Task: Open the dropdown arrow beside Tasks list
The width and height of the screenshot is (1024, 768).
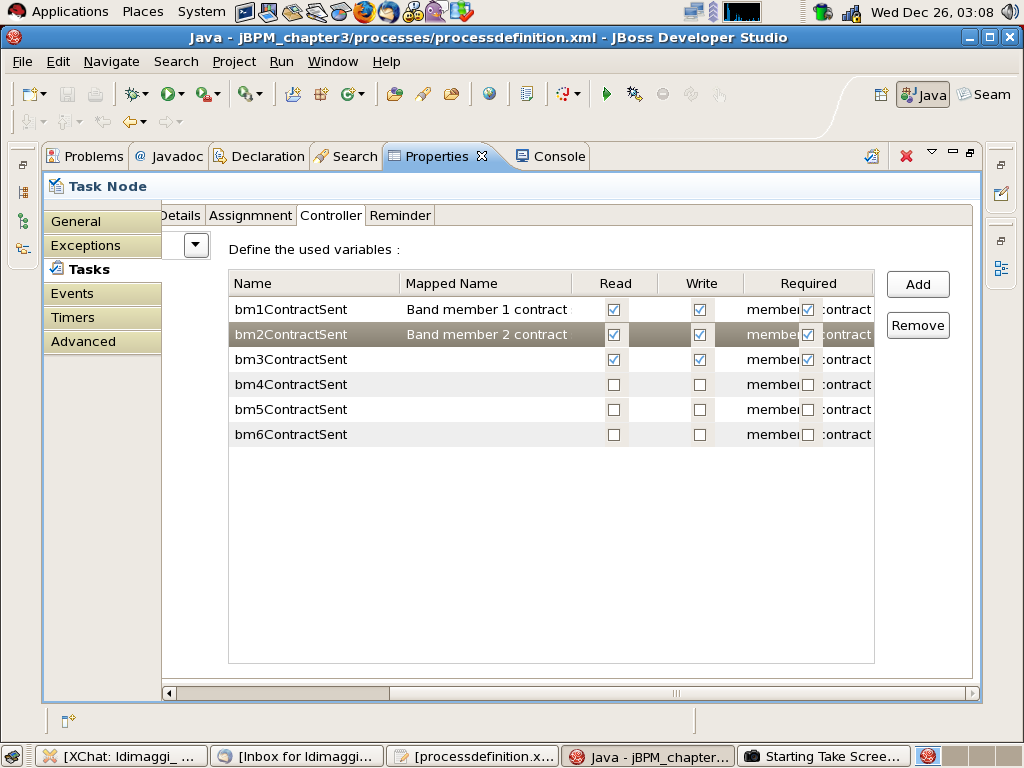Action: pyautogui.click(x=196, y=245)
